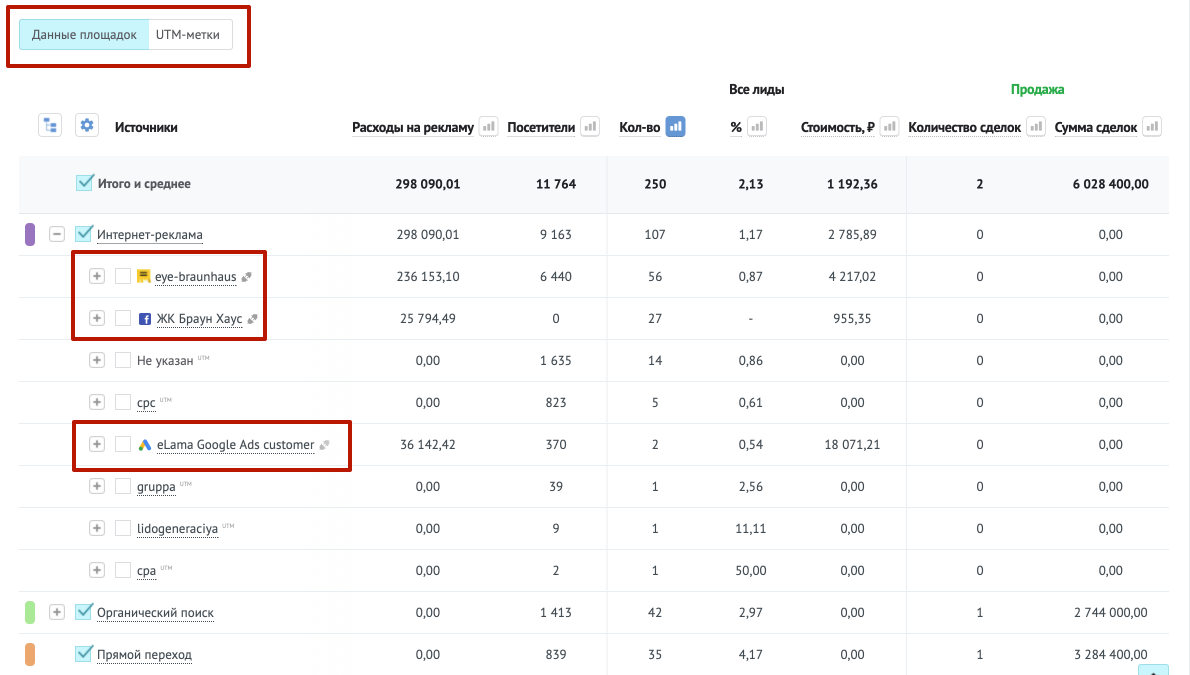The width and height of the screenshot is (1190, 675).
Task: Show chart for Посетители column
Action: (x=590, y=127)
